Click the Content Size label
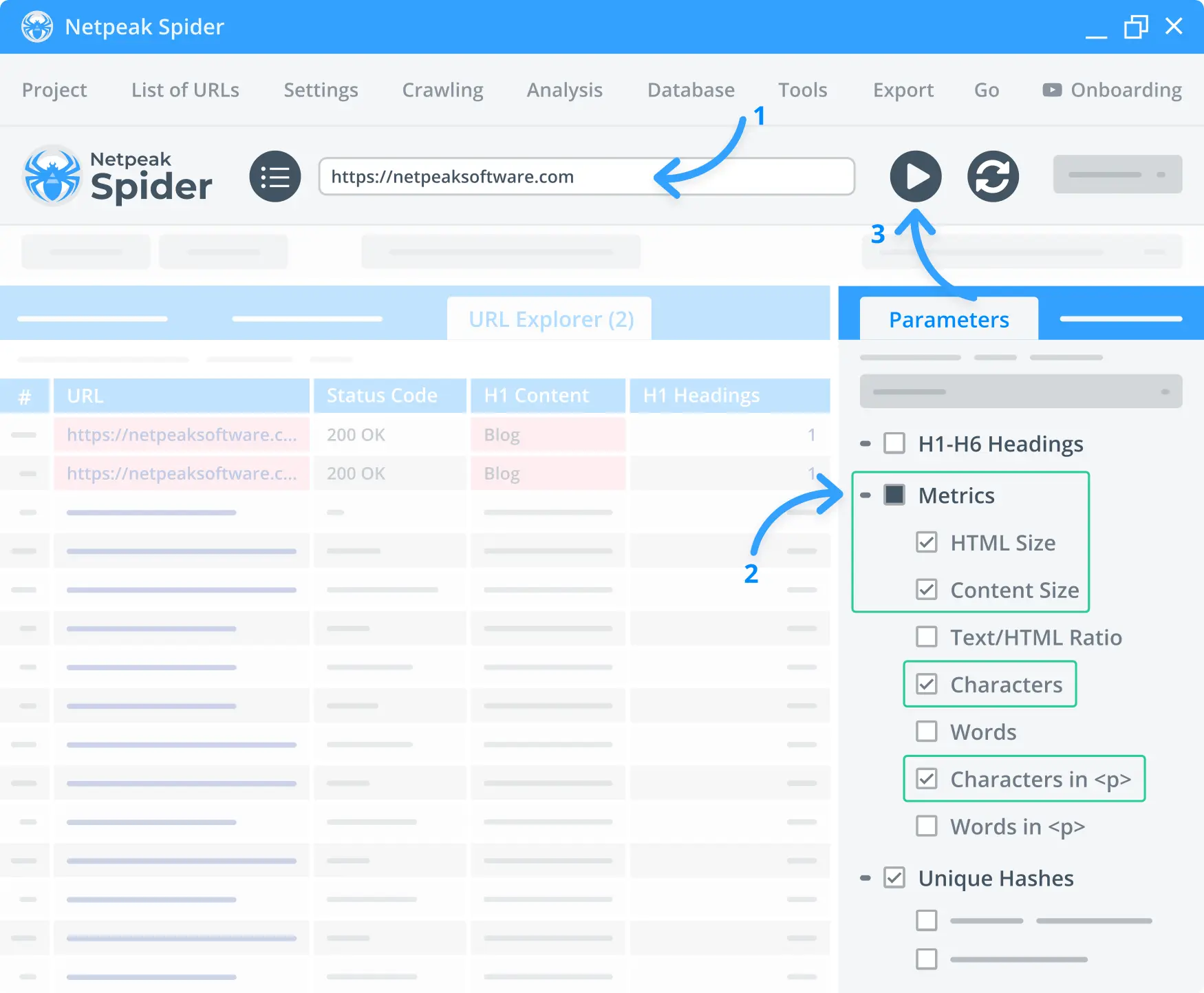The height and width of the screenshot is (993, 1204). click(1014, 590)
